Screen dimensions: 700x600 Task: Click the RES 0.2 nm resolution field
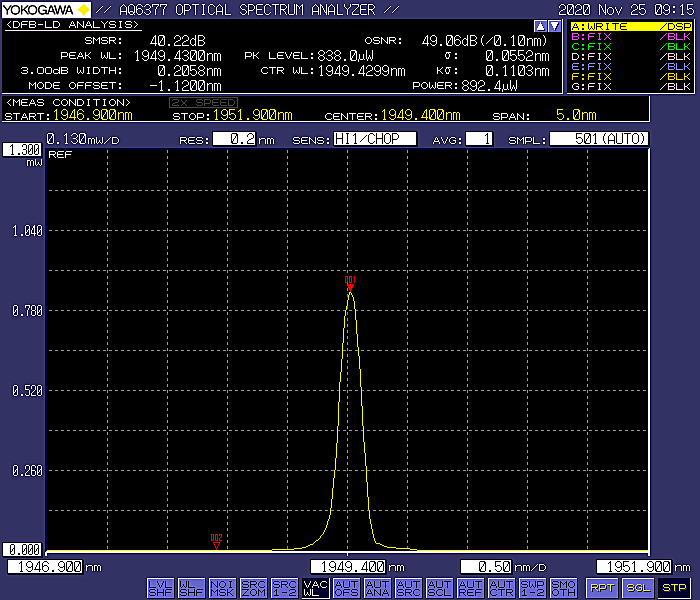point(235,139)
